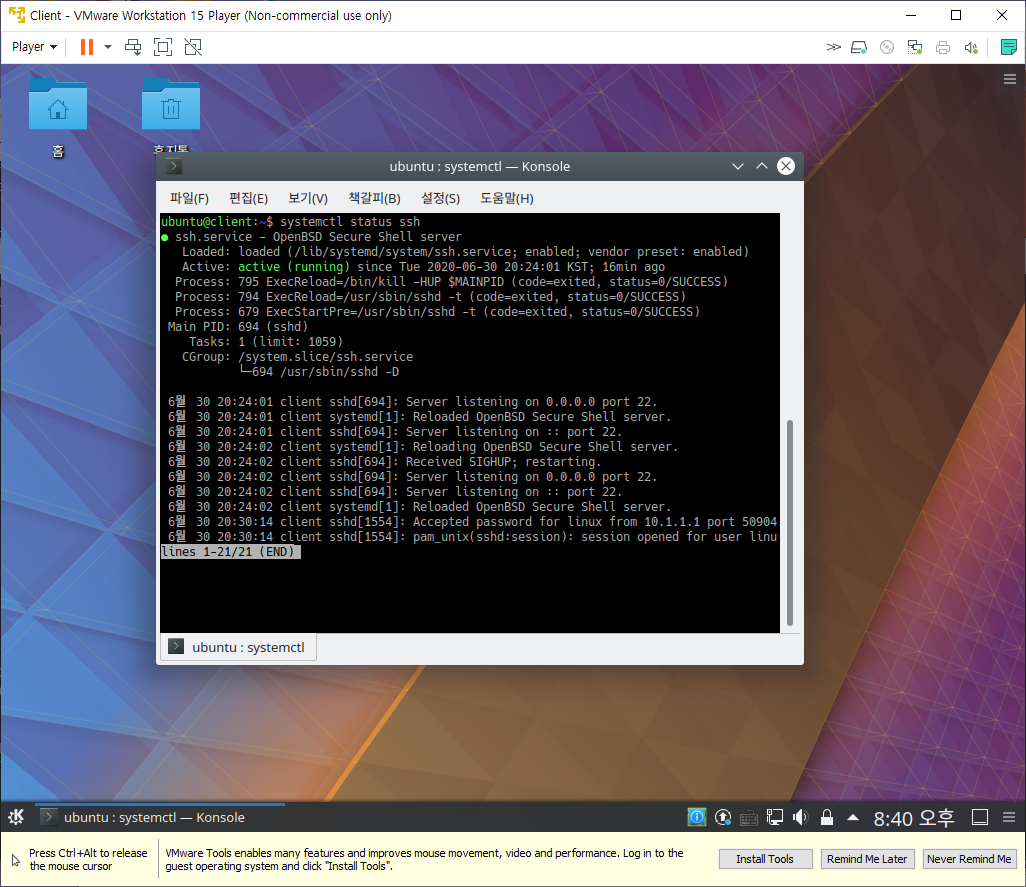Viewport: 1026px width, 887px height.
Task: Open the 파일(F) menu
Action: tap(189, 198)
